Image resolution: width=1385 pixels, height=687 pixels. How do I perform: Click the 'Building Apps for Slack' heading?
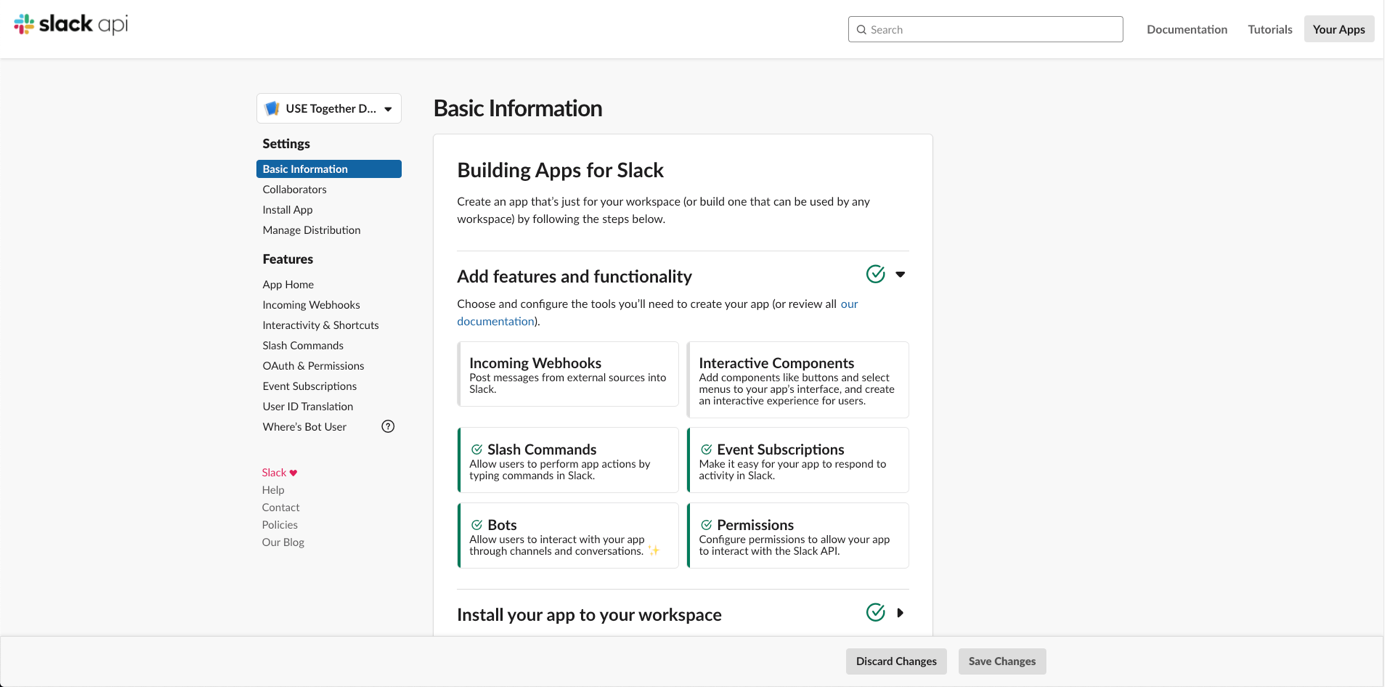coord(560,170)
